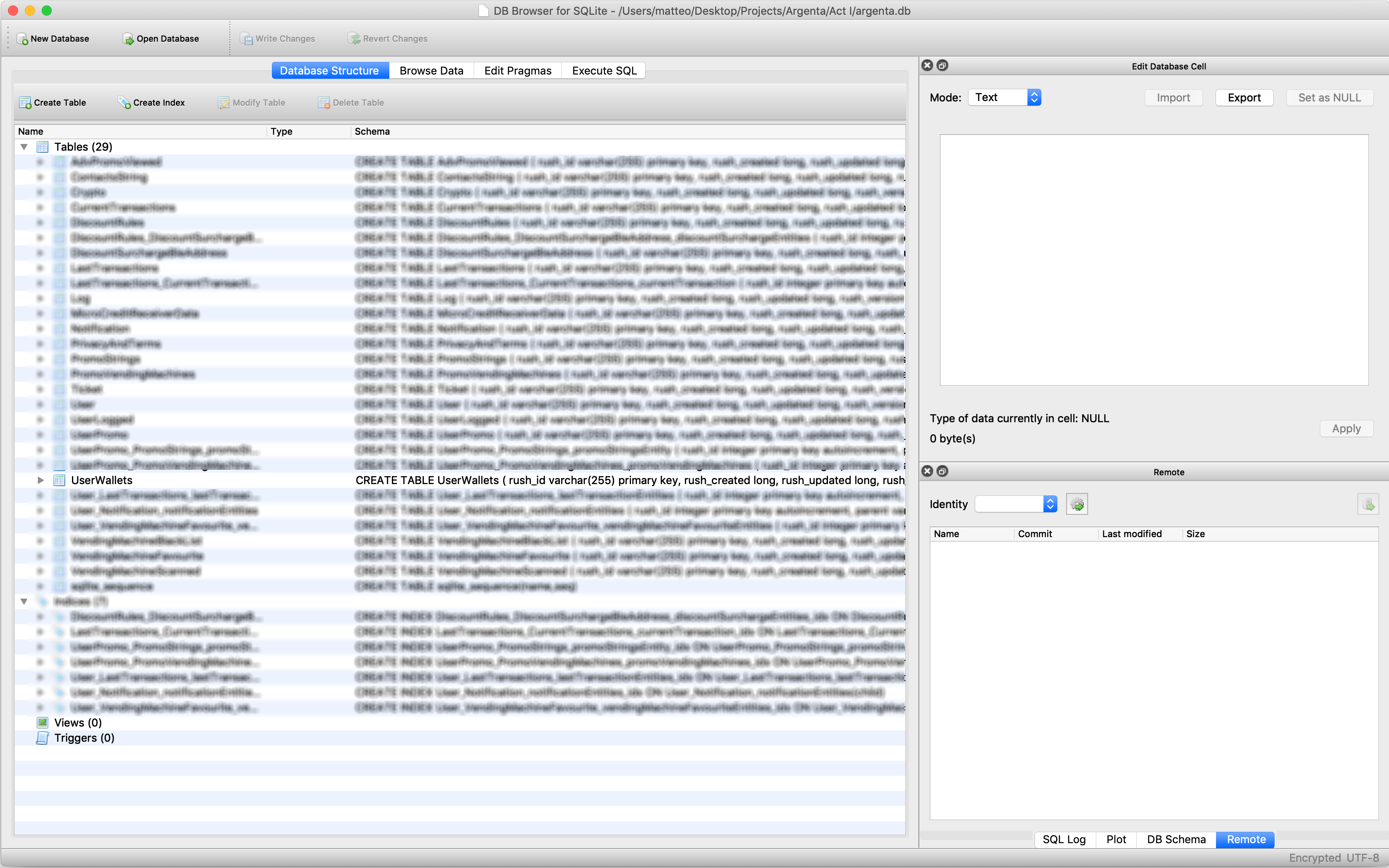This screenshot has width=1389, height=868.
Task: Click the identity settings gear icon
Action: 1077,504
